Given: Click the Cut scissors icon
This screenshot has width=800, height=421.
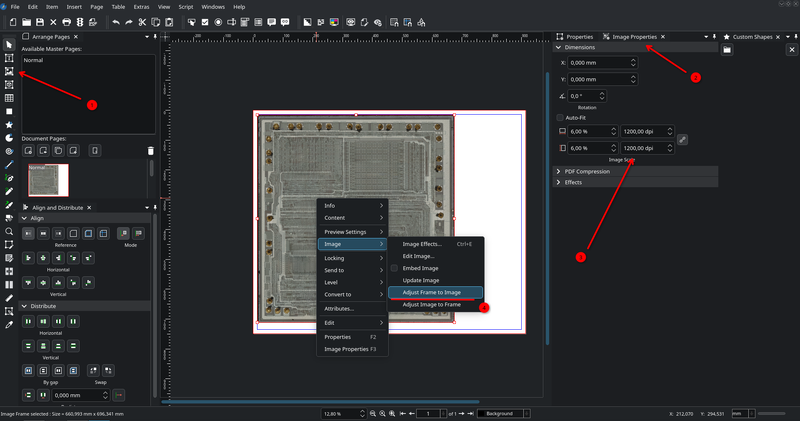Looking at the screenshot, I should [142, 22].
